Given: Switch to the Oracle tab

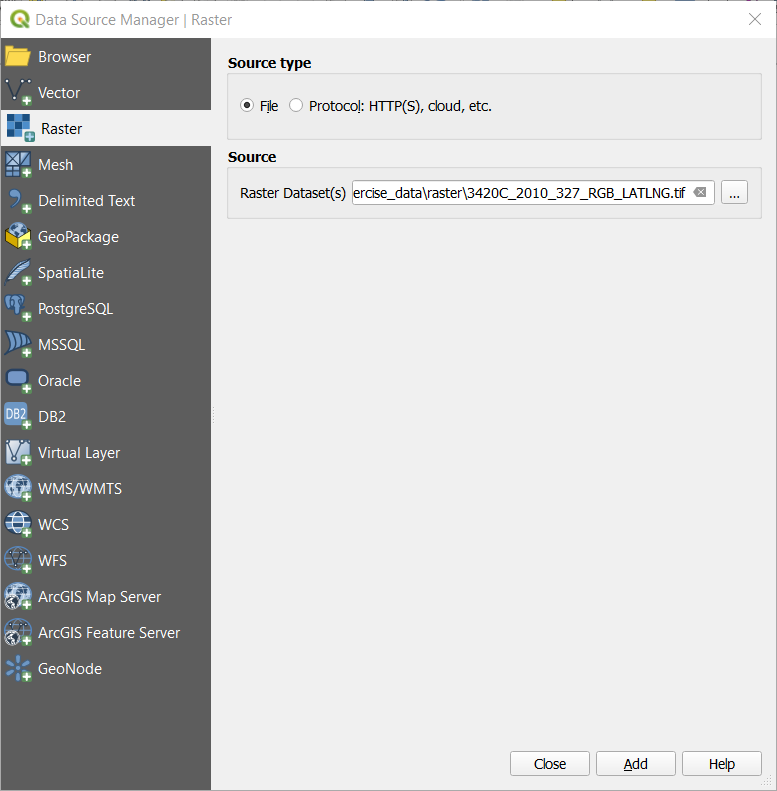Looking at the screenshot, I should click(x=59, y=381).
